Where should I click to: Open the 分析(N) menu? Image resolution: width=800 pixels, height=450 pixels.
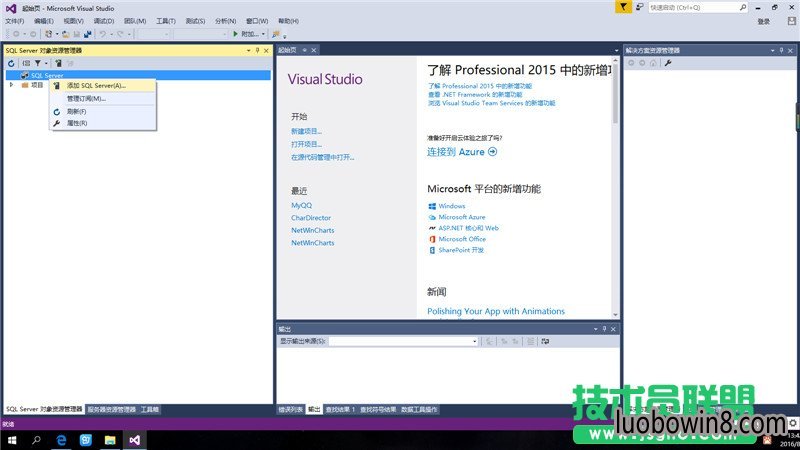click(225, 21)
